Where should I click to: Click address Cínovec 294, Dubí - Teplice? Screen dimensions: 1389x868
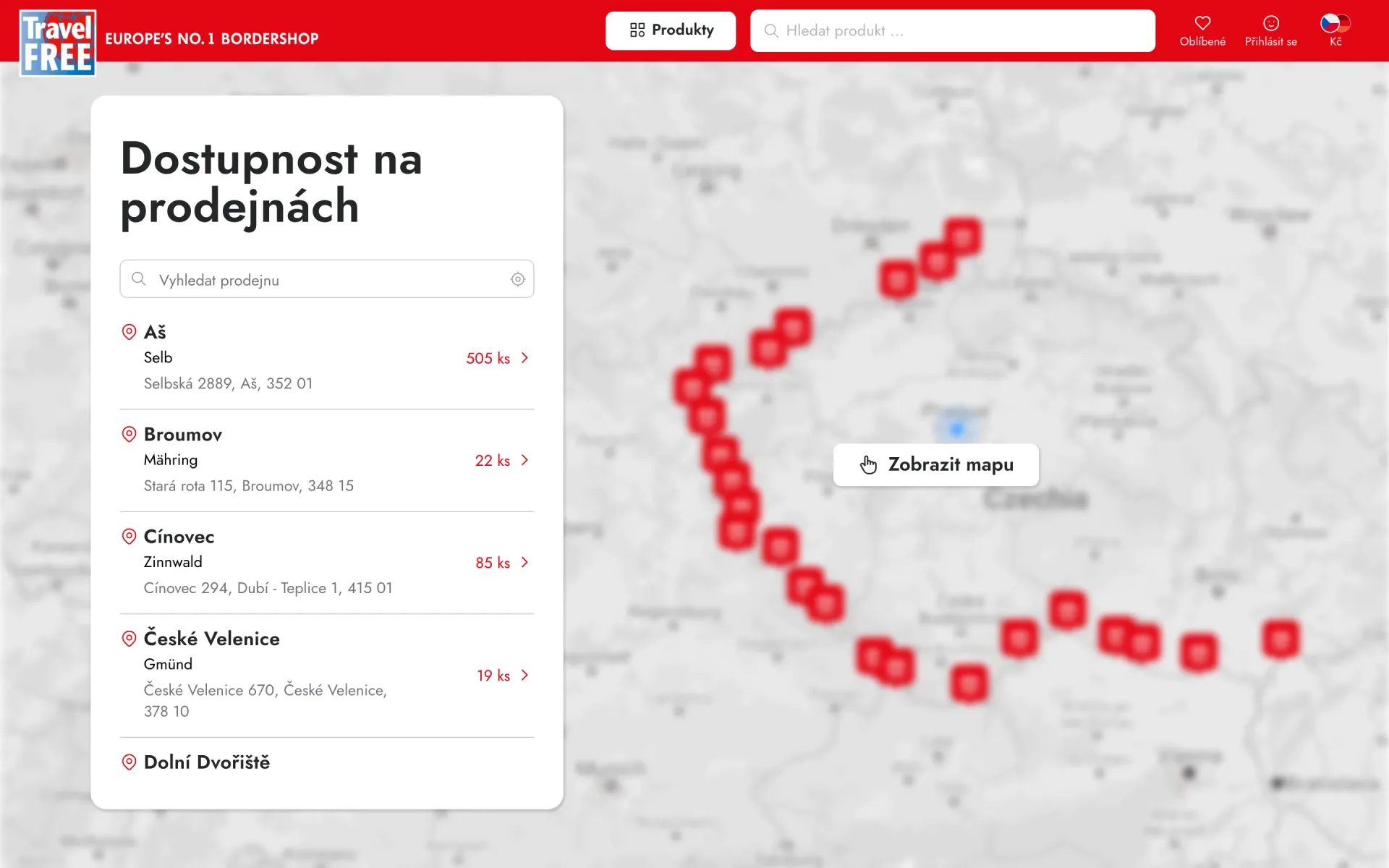click(268, 587)
